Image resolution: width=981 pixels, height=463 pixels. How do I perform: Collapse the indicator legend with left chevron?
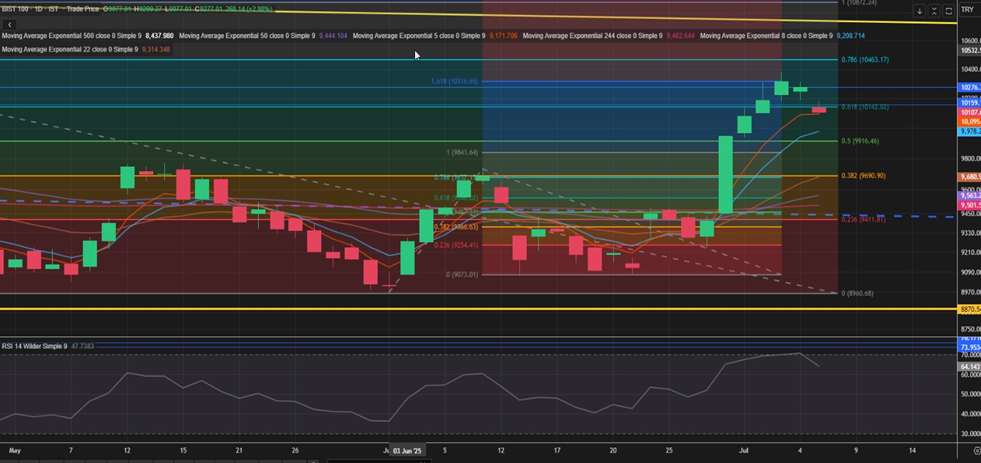click(9, 24)
